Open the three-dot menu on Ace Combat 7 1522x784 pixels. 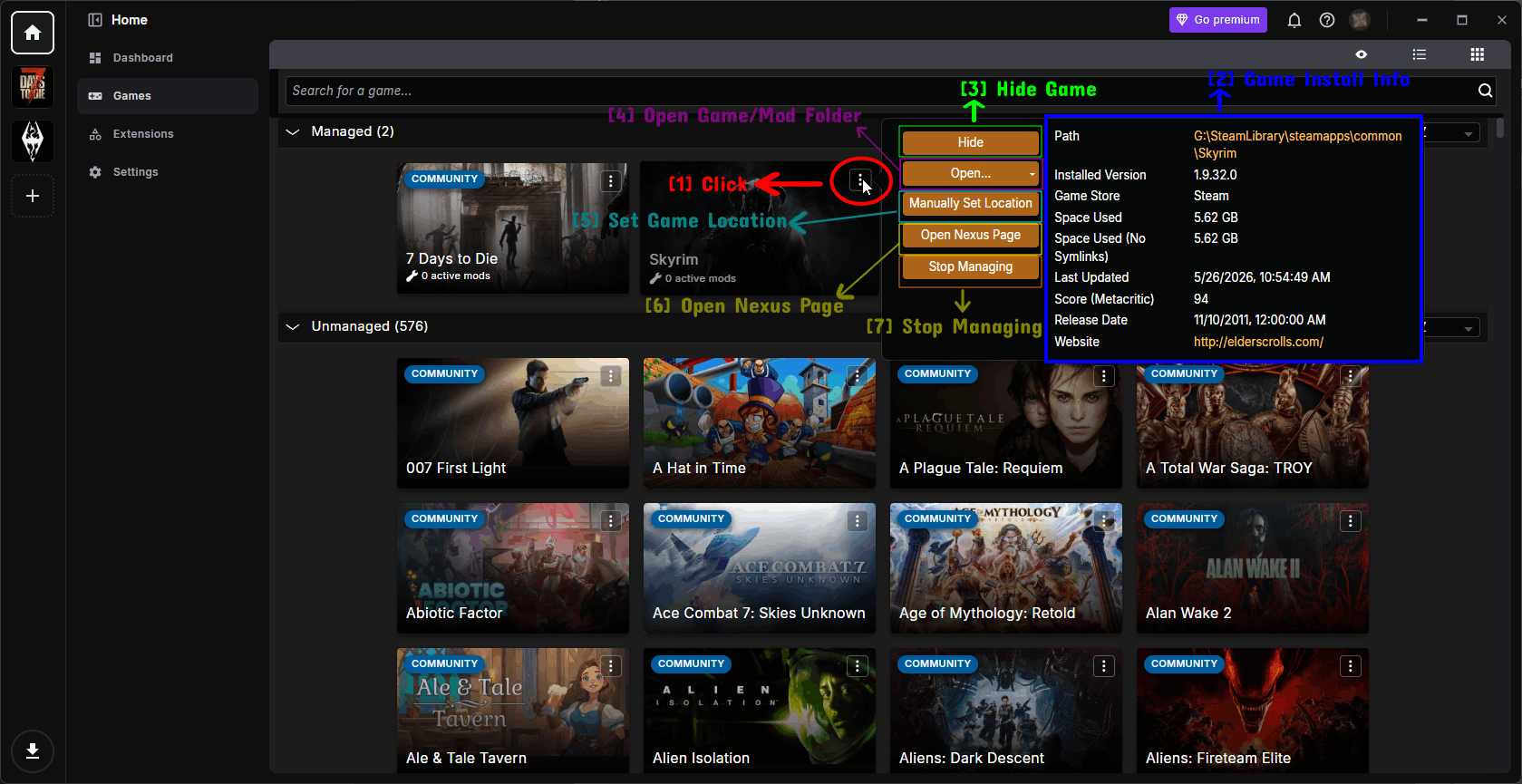tap(858, 521)
